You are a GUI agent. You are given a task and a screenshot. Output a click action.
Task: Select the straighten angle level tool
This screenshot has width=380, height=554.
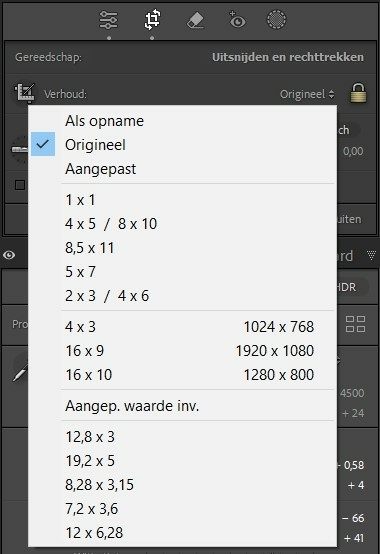tap(19, 149)
